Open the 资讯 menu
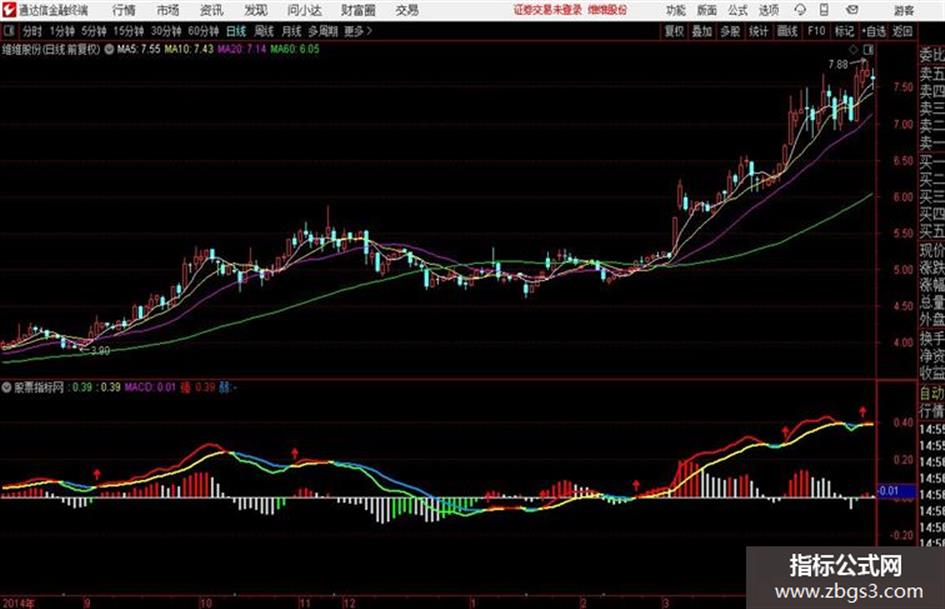 pyautogui.click(x=211, y=10)
